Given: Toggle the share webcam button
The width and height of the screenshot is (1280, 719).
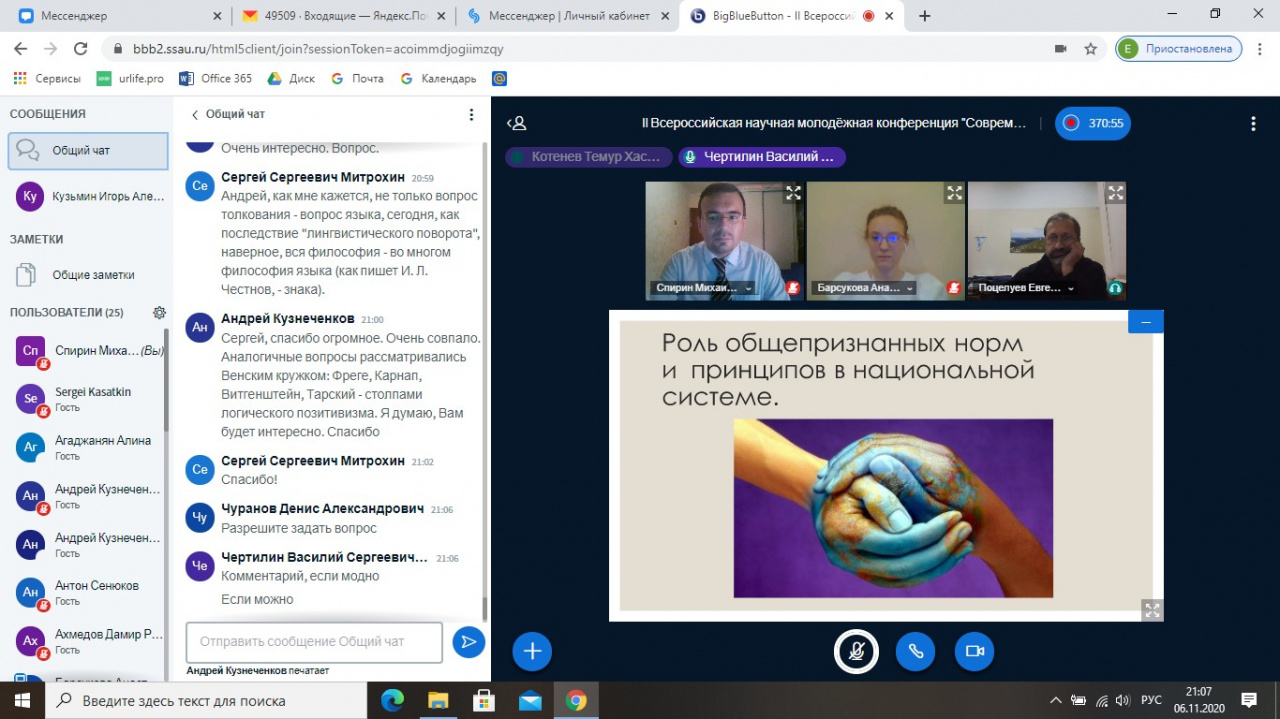Looking at the screenshot, I should coord(974,651).
